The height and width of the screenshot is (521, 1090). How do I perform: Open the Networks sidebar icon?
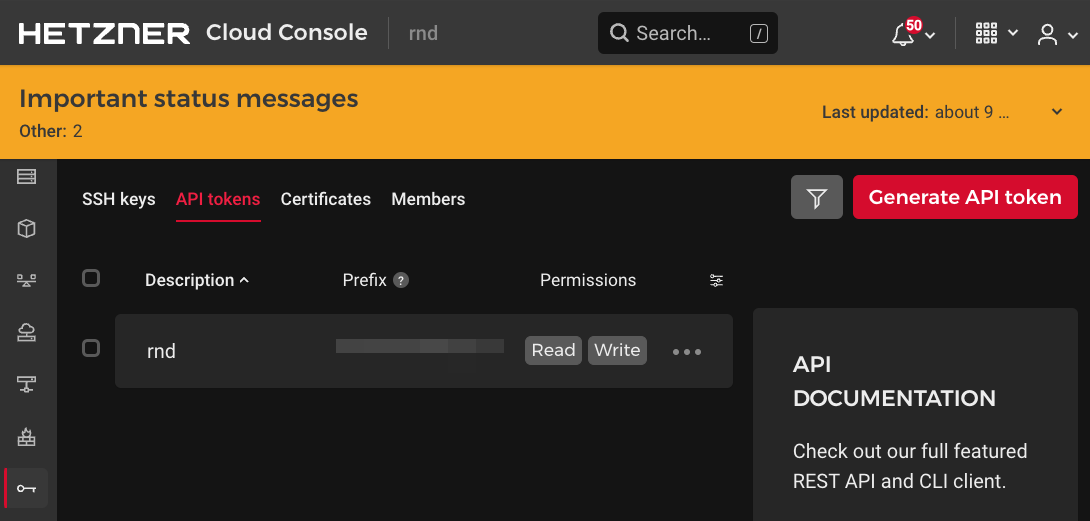point(26,384)
